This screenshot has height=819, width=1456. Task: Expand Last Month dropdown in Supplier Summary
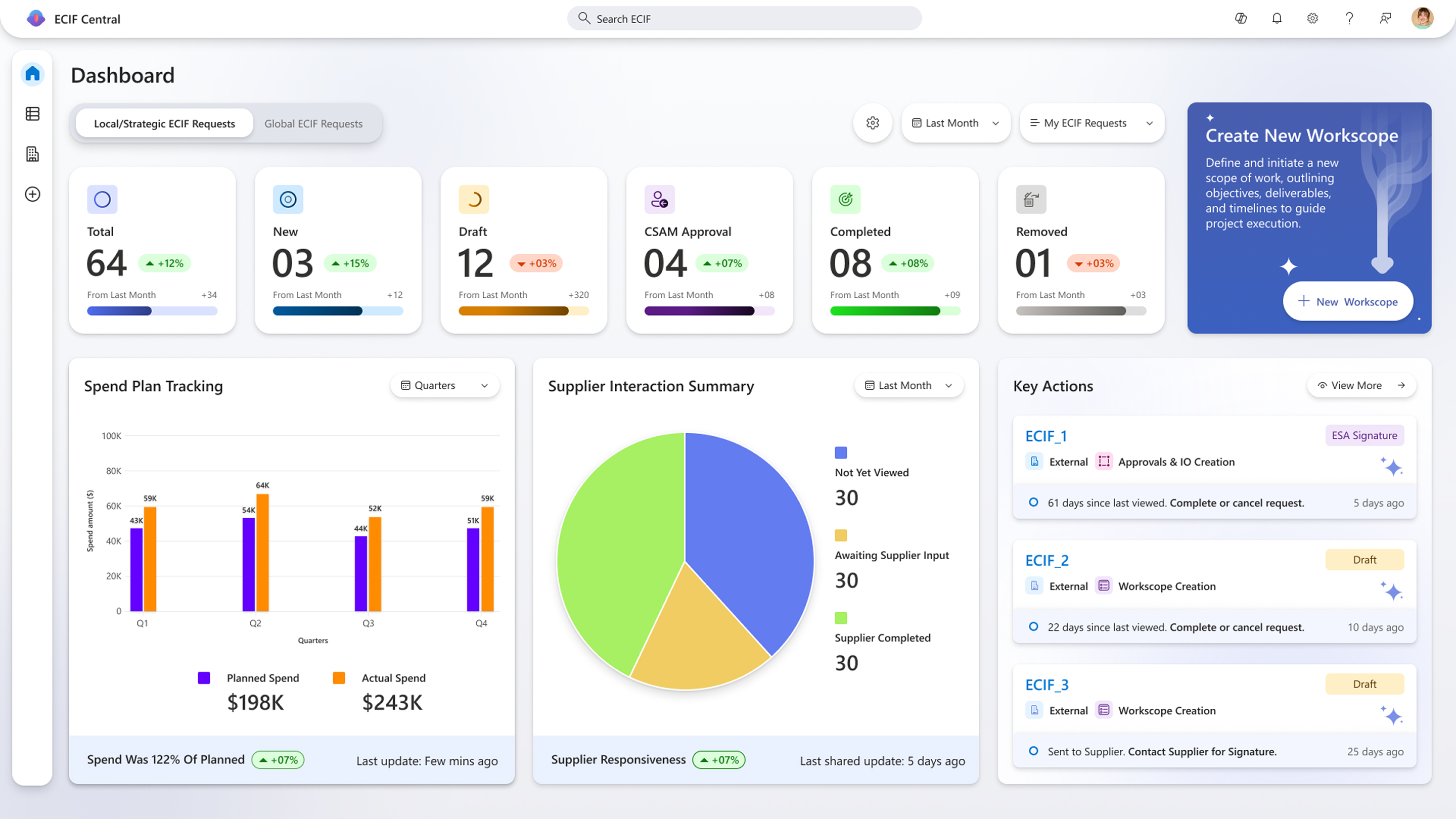tap(909, 385)
